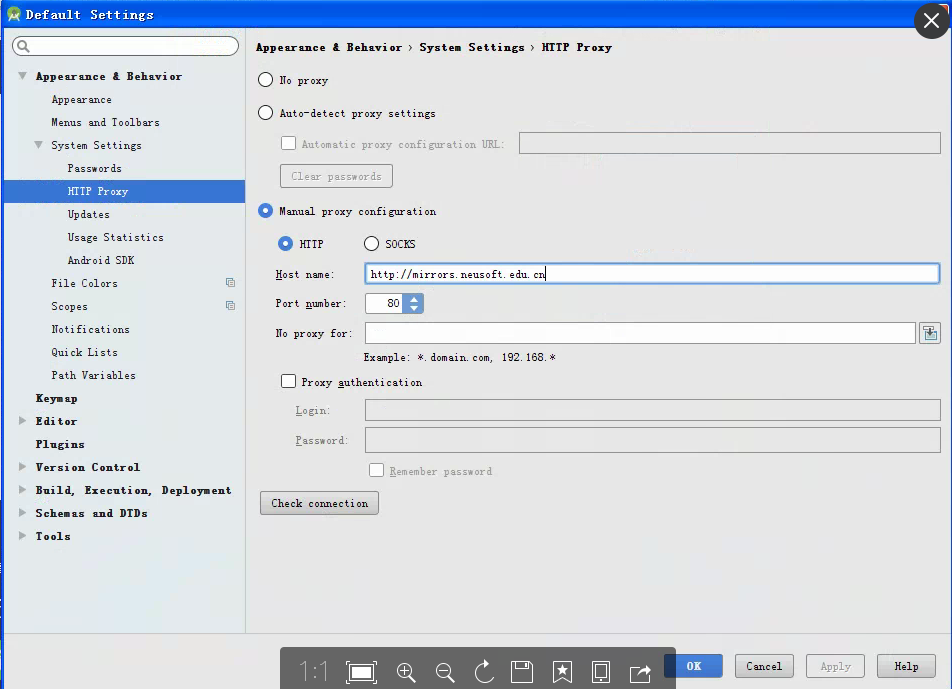Image resolution: width=952 pixels, height=689 pixels.
Task: Select the No proxy radio button
Action: pyautogui.click(x=265, y=80)
